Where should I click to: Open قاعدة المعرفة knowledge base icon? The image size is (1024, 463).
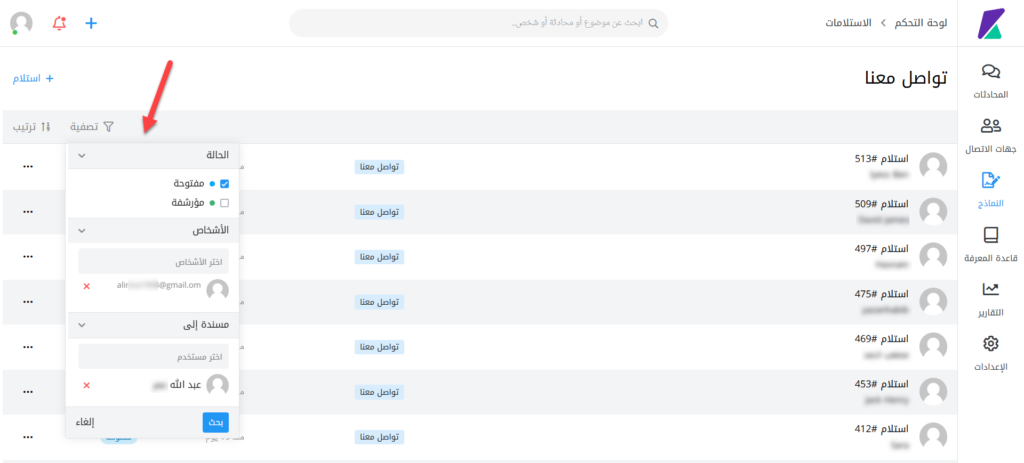click(990, 236)
